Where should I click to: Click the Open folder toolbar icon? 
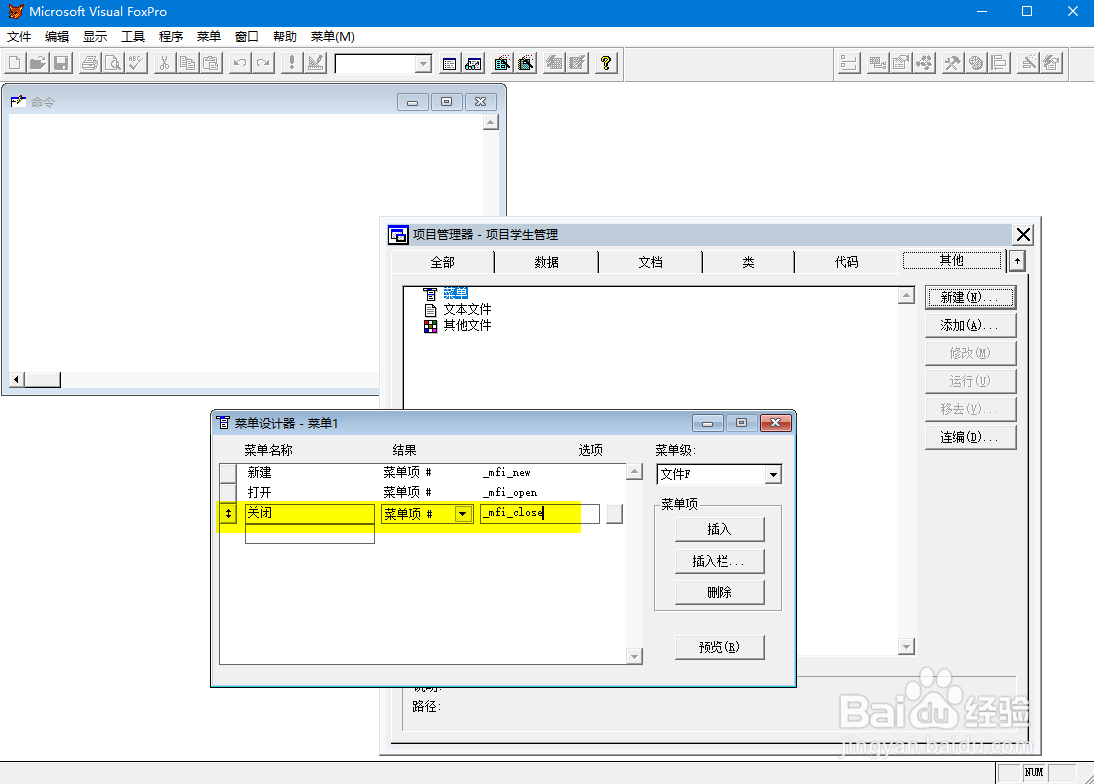pos(38,63)
